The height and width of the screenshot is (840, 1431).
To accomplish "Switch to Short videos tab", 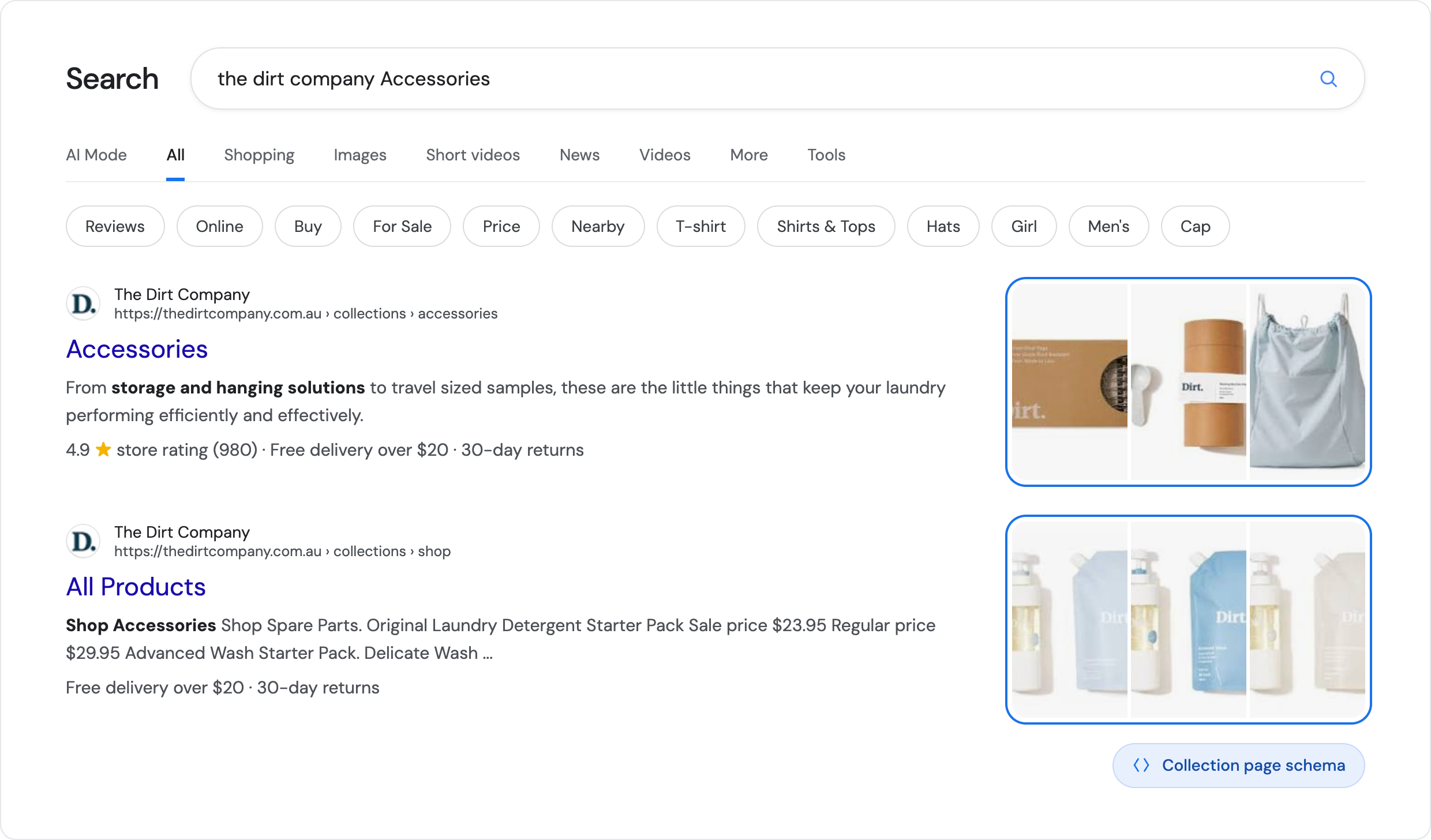I will pos(473,155).
